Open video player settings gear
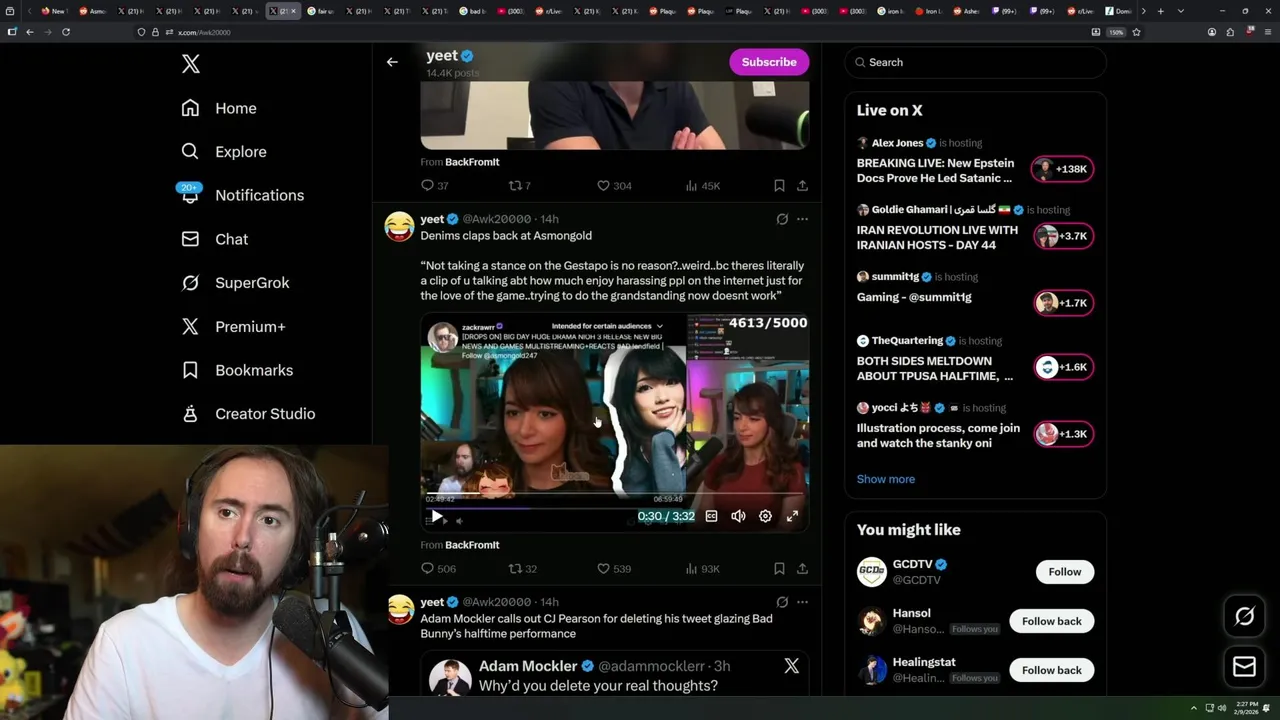The height and width of the screenshot is (720, 1280). (765, 516)
